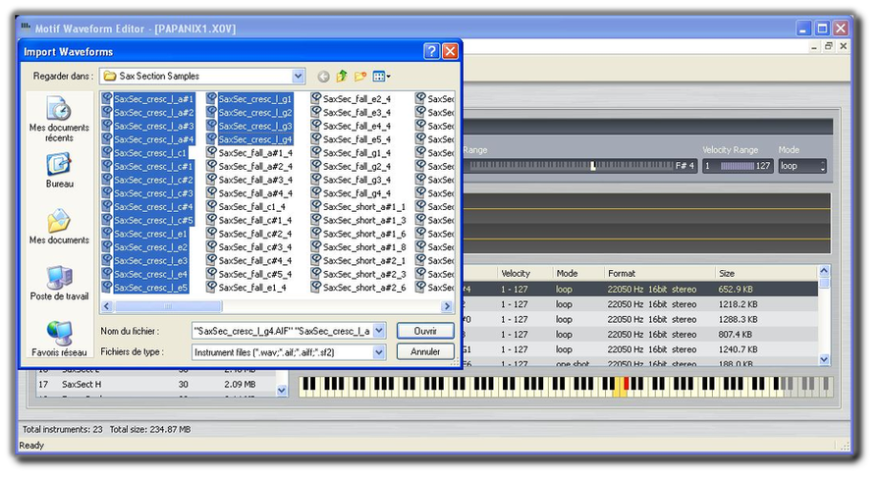Select file icon of SaxSec_short_a#2_6
Viewport: 878px width, 479px height.
click(x=316, y=287)
